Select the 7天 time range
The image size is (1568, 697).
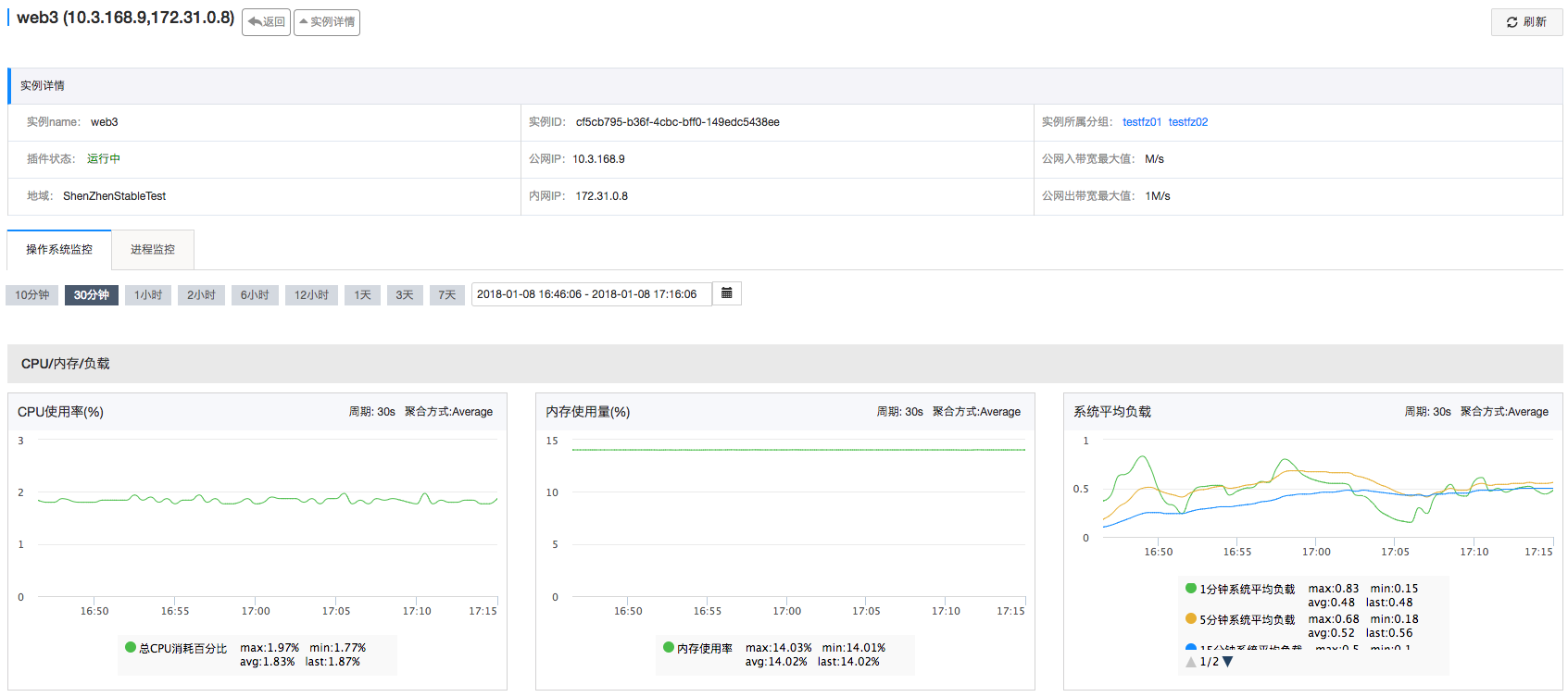tap(447, 295)
